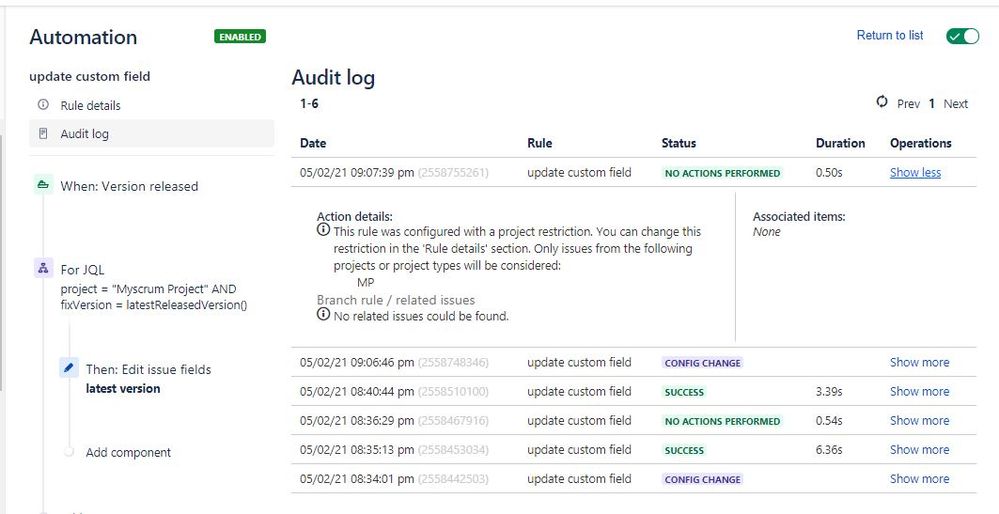Click the Status column header
Screen dimensions: 999x514
tap(679, 143)
